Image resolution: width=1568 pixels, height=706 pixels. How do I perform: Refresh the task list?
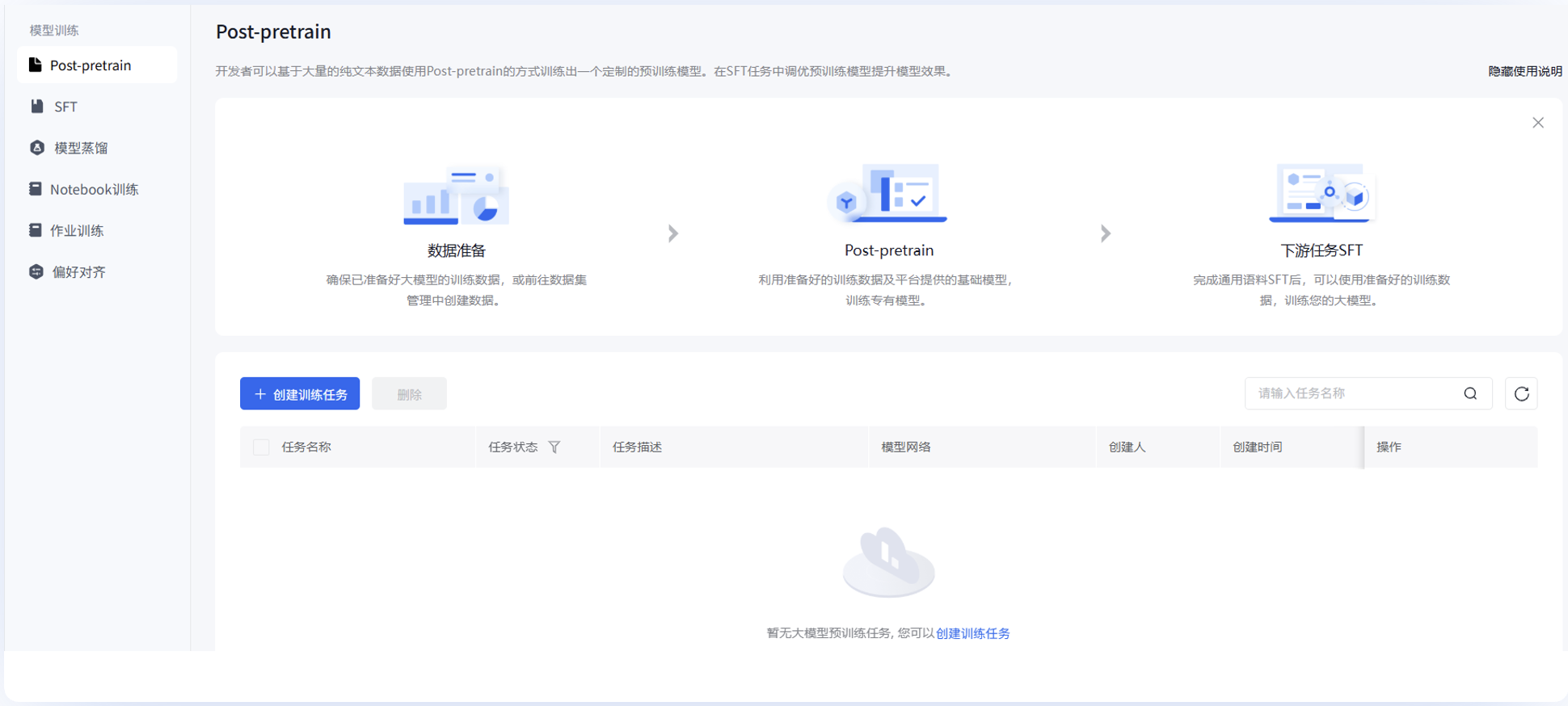coord(1521,393)
